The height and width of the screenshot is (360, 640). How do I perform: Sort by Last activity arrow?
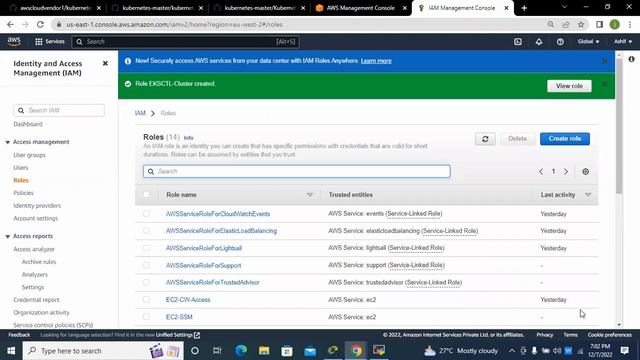(588, 195)
